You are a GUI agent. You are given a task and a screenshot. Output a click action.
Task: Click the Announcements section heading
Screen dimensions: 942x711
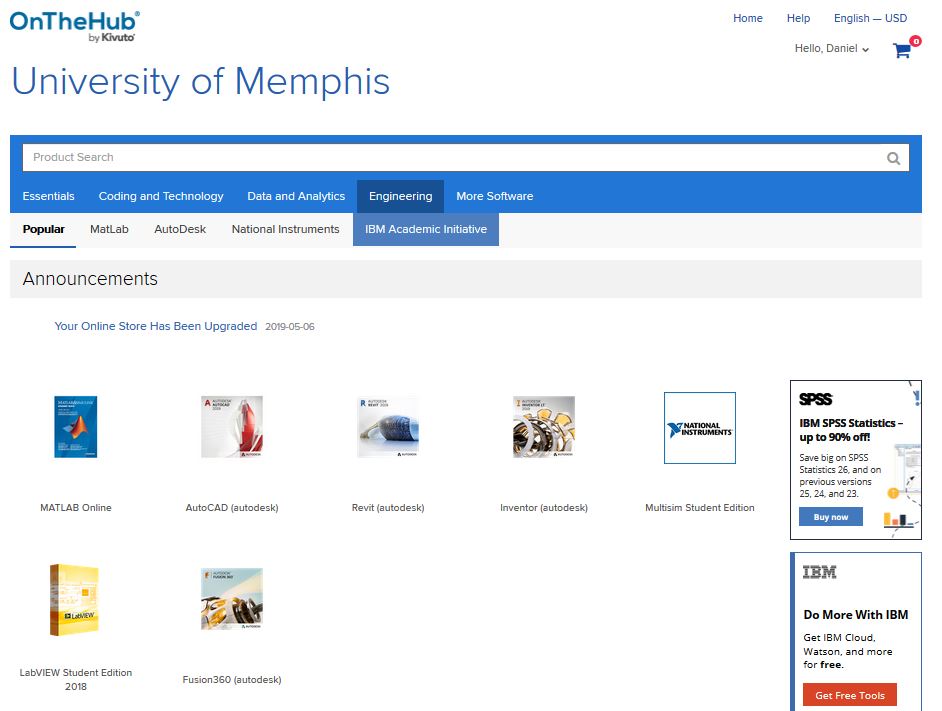pyautogui.click(x=90, y=279)
